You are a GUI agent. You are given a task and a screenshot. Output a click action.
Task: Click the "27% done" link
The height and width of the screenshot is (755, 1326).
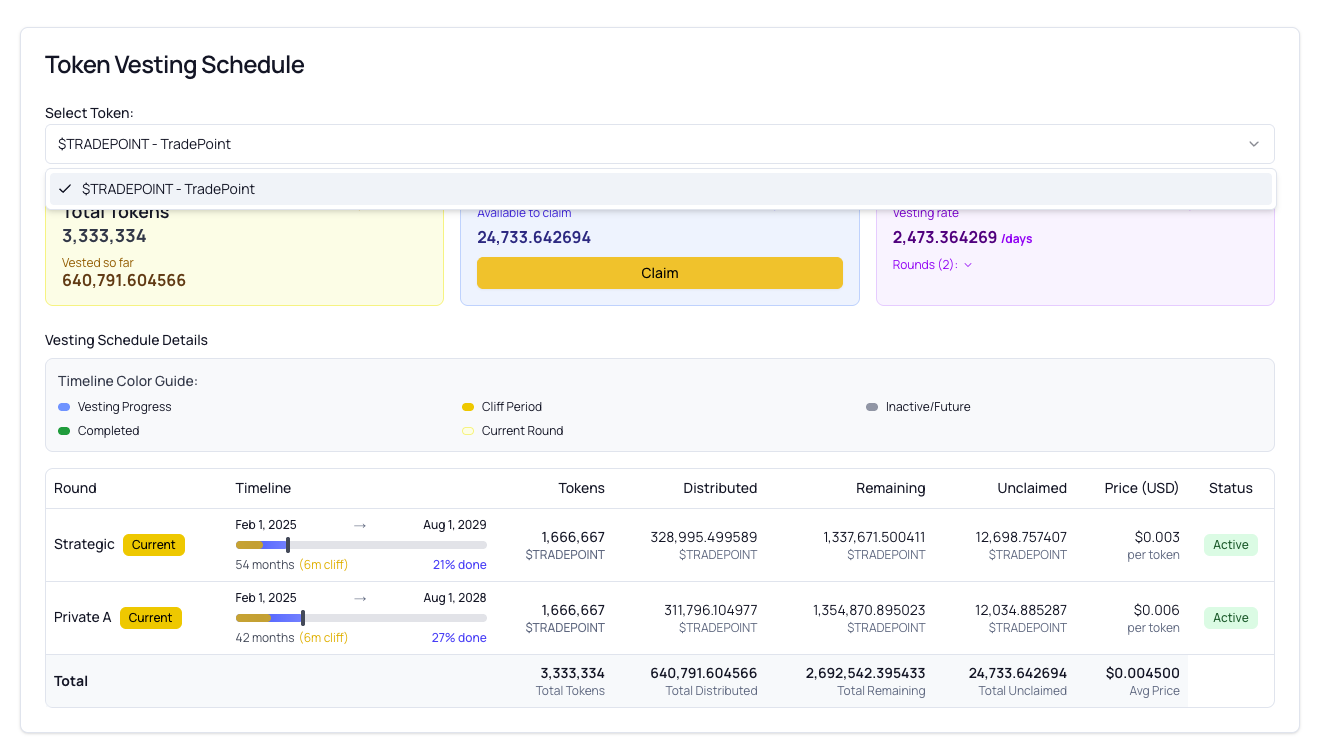(459, 637)
